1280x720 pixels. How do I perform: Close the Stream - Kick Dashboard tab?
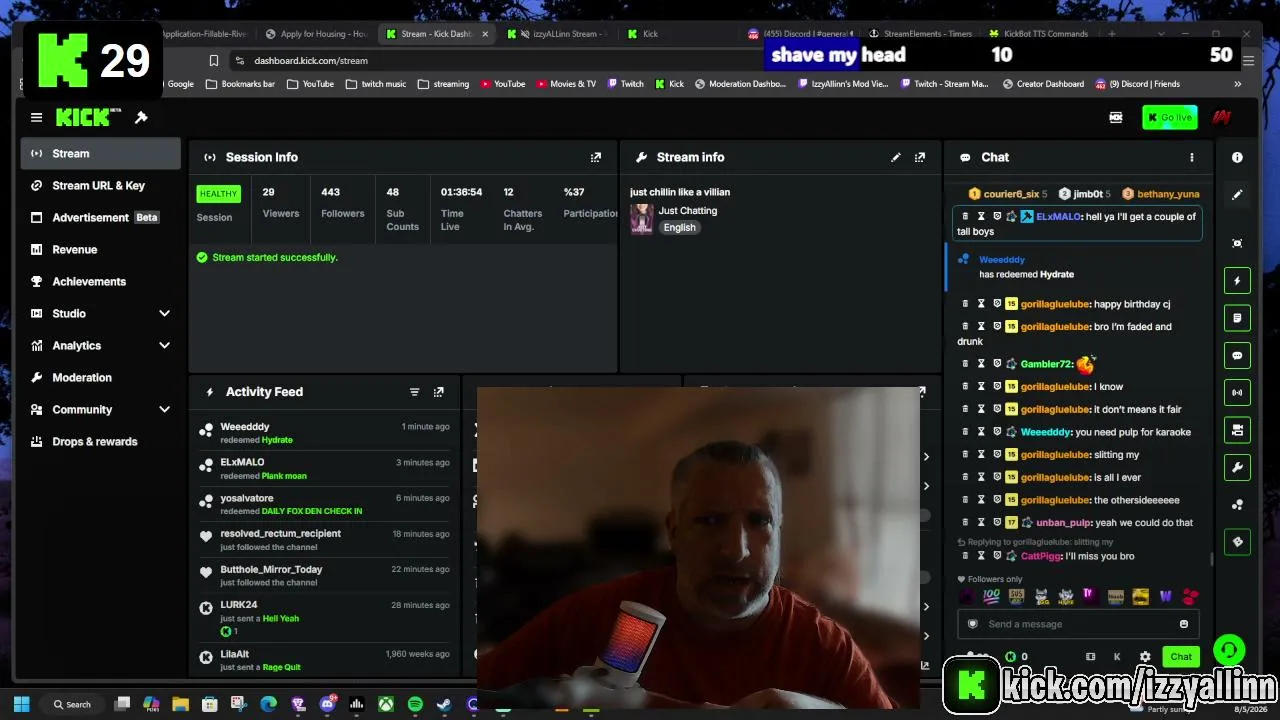485,34
